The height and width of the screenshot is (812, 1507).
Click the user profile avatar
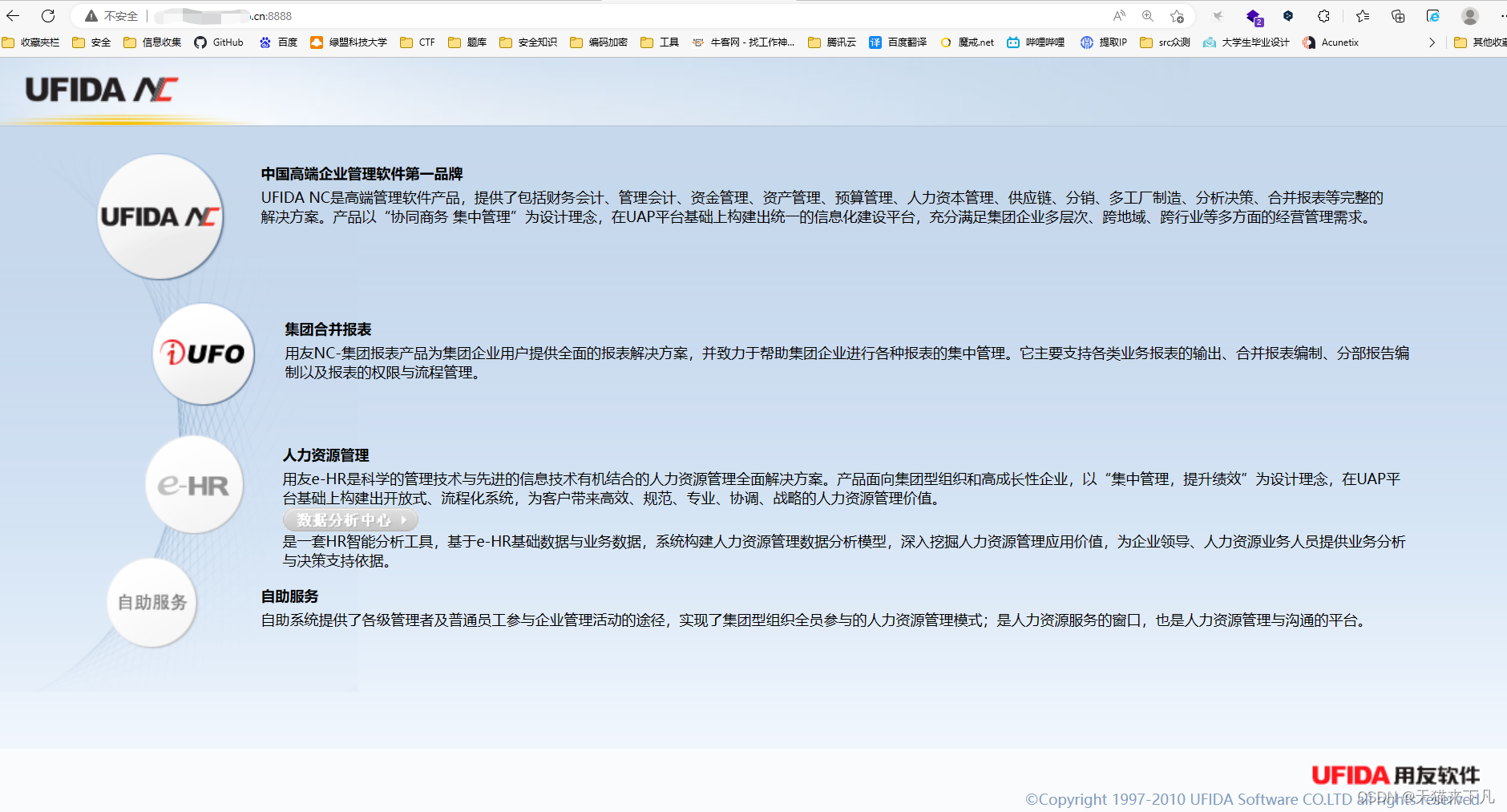point(1470,16)
